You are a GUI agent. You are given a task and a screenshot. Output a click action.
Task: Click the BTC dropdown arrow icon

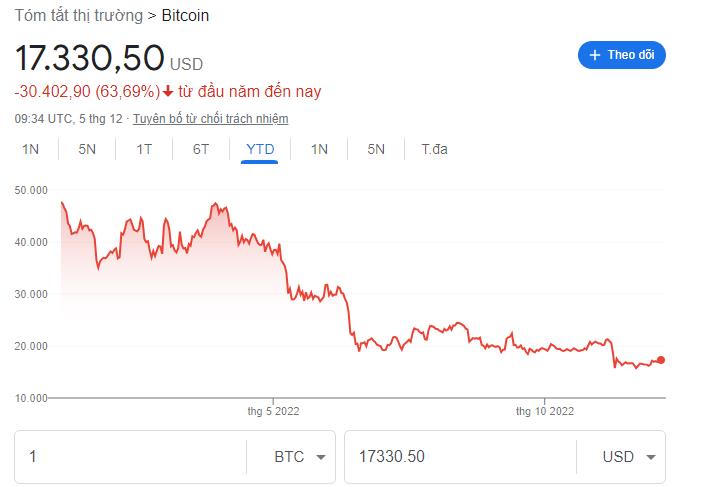(x=321, y=457)
